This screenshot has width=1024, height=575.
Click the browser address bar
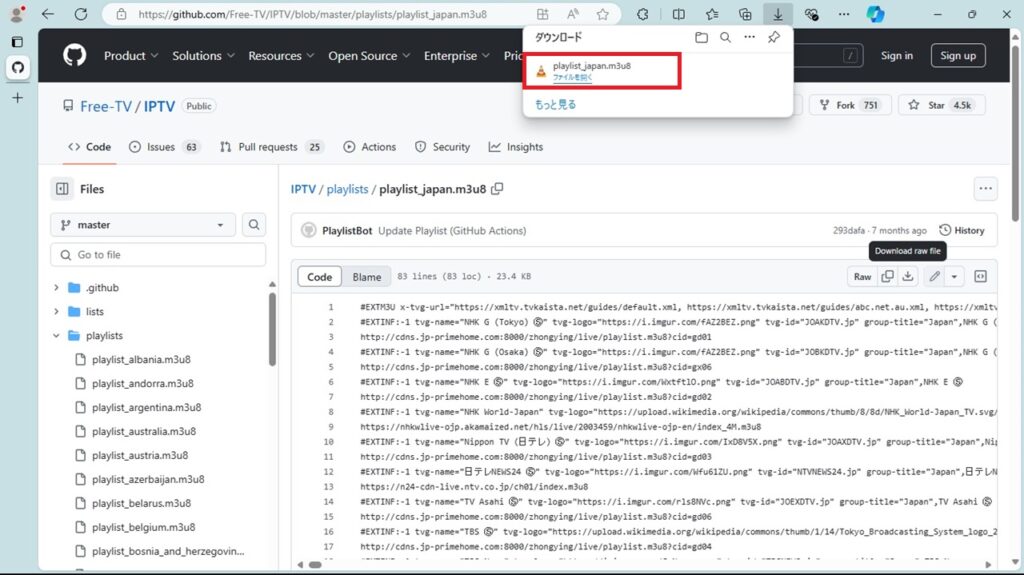(x=312, y=14)
